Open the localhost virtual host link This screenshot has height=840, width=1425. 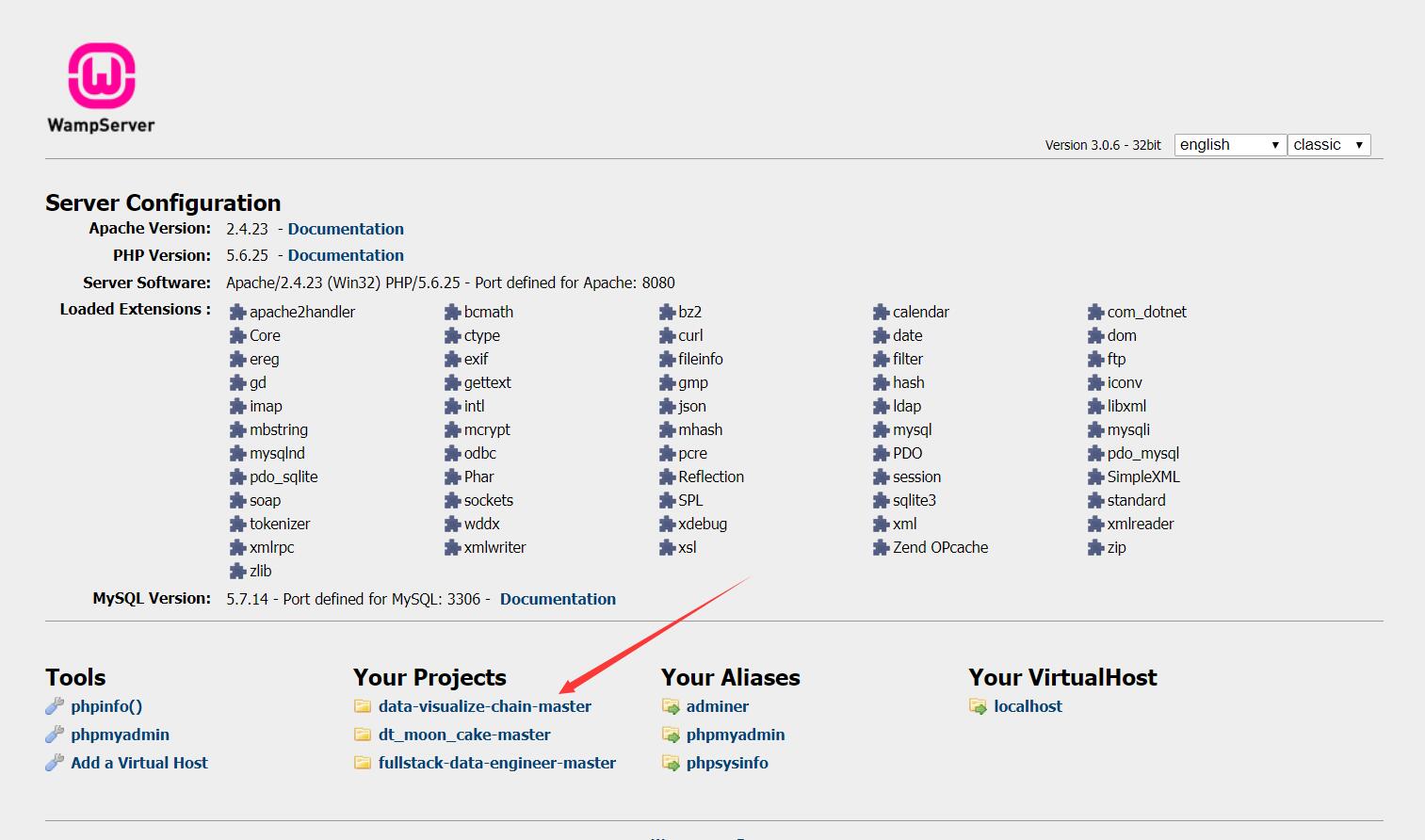tap(1028, 706)
